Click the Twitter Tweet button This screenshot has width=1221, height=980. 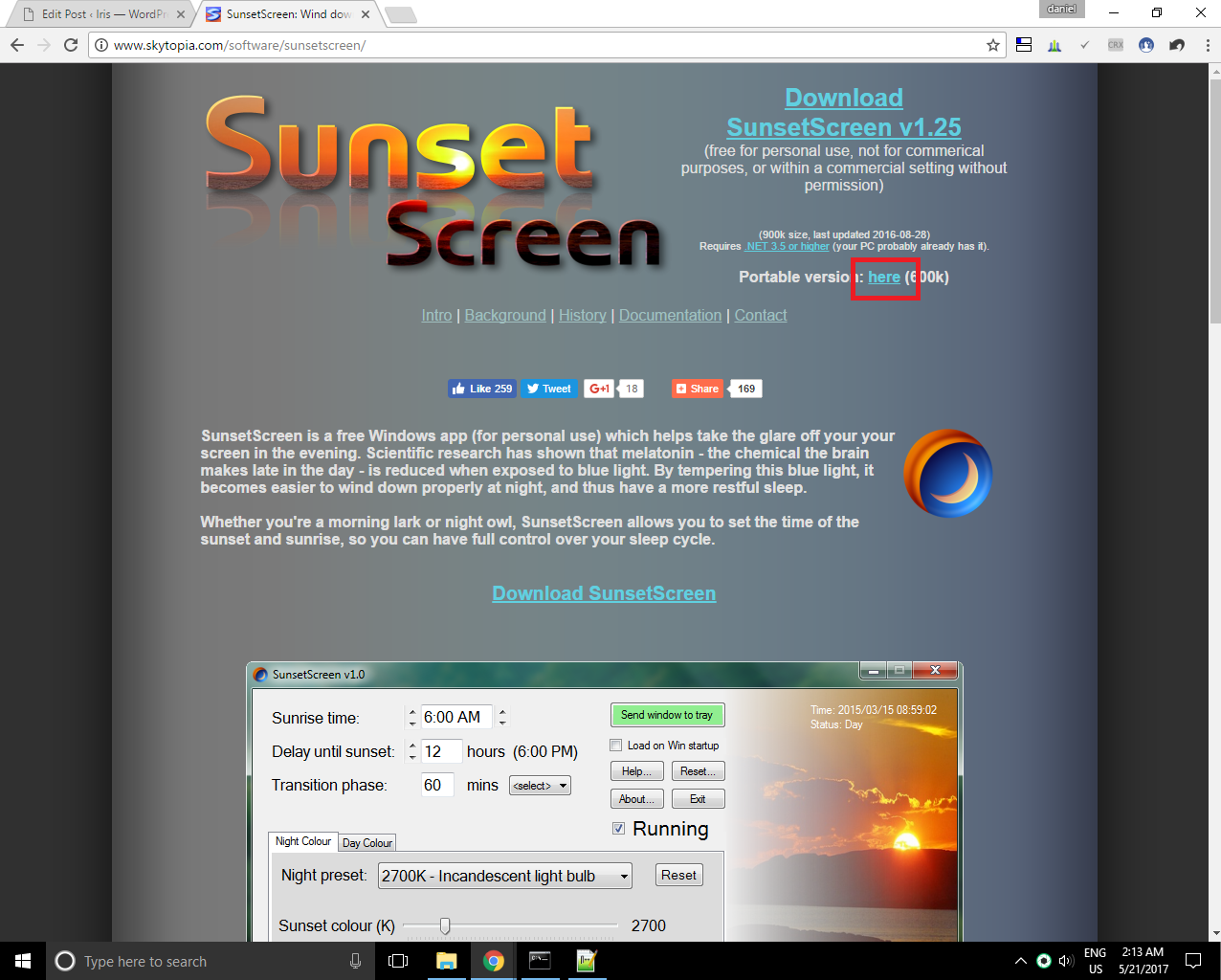click(549, 389)
